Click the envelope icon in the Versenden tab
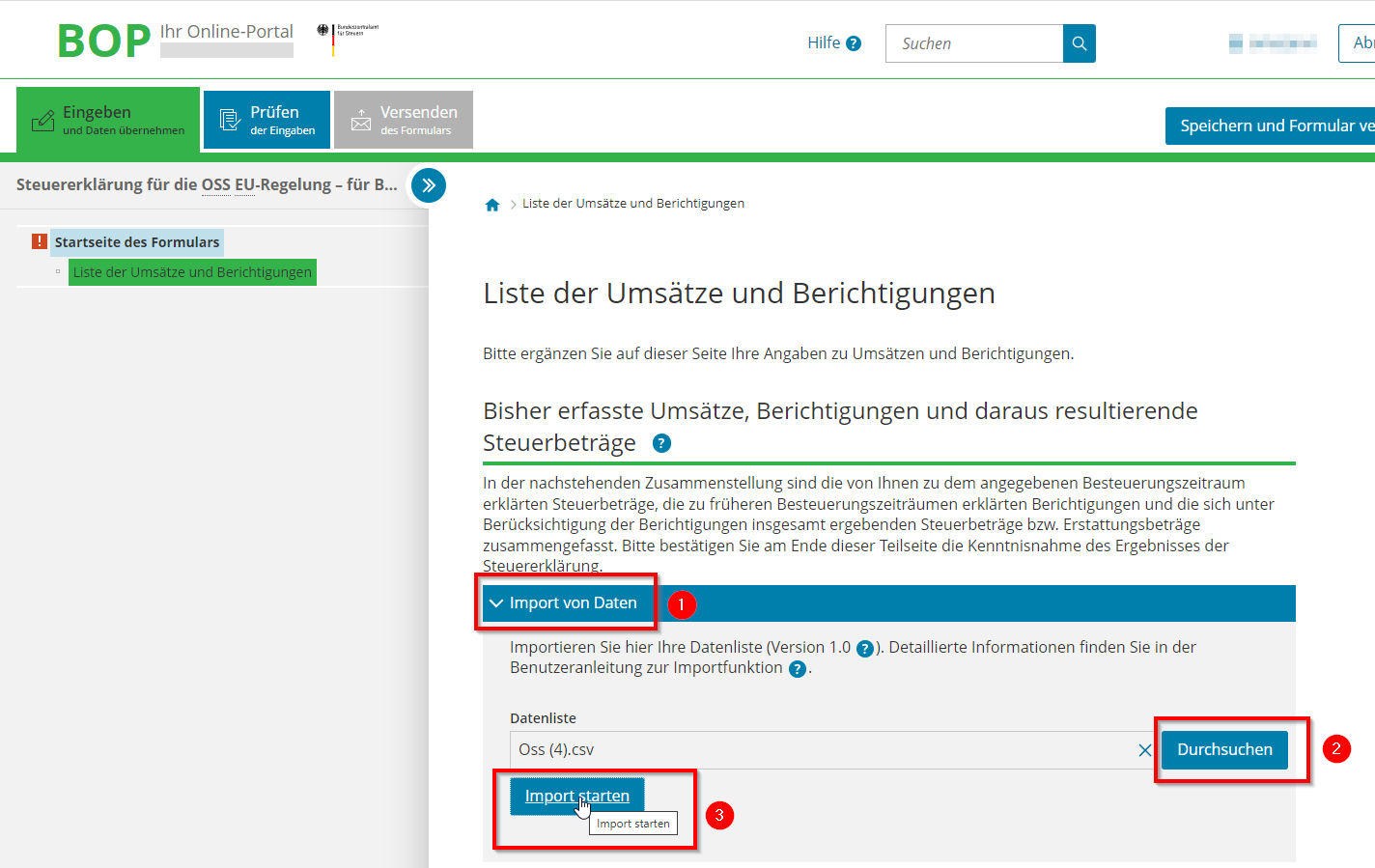The height and width of the screenshot is (868, 1375). (361, 120)
